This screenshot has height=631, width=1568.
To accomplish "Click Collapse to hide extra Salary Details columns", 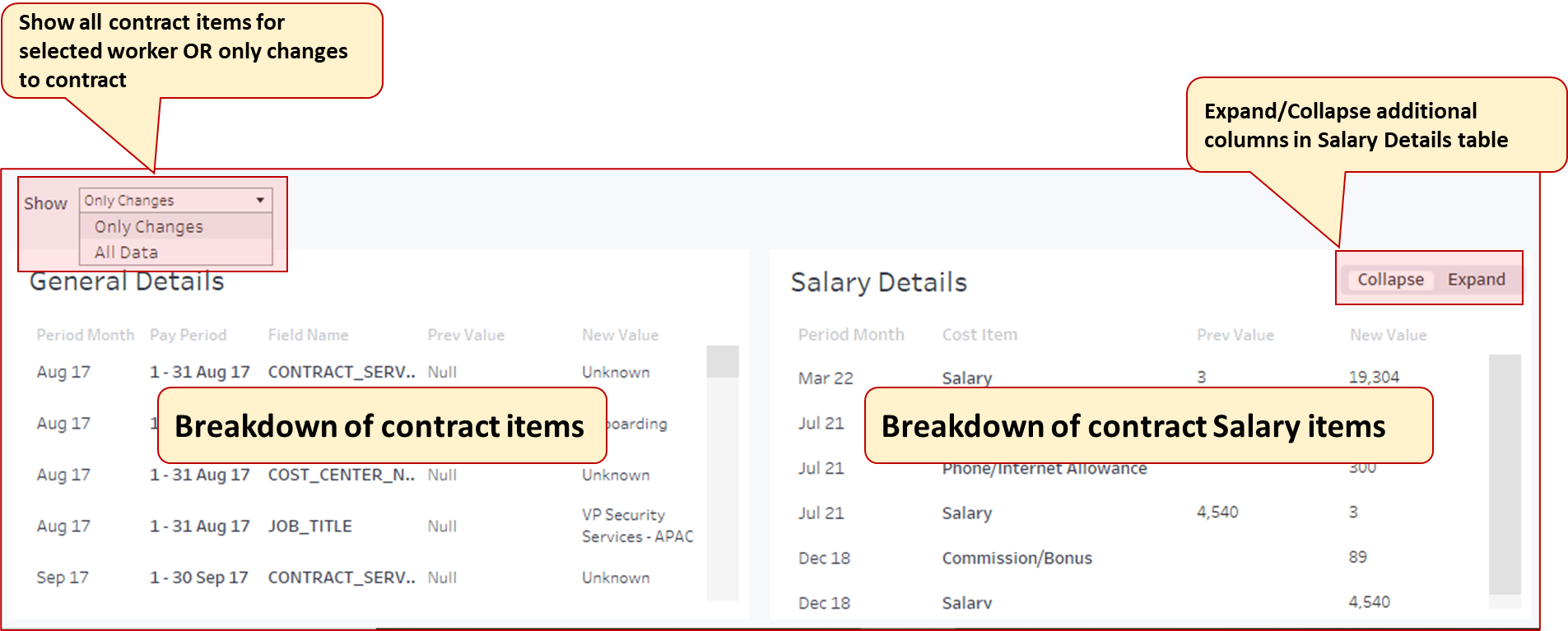I will (x=1389, y=279).
